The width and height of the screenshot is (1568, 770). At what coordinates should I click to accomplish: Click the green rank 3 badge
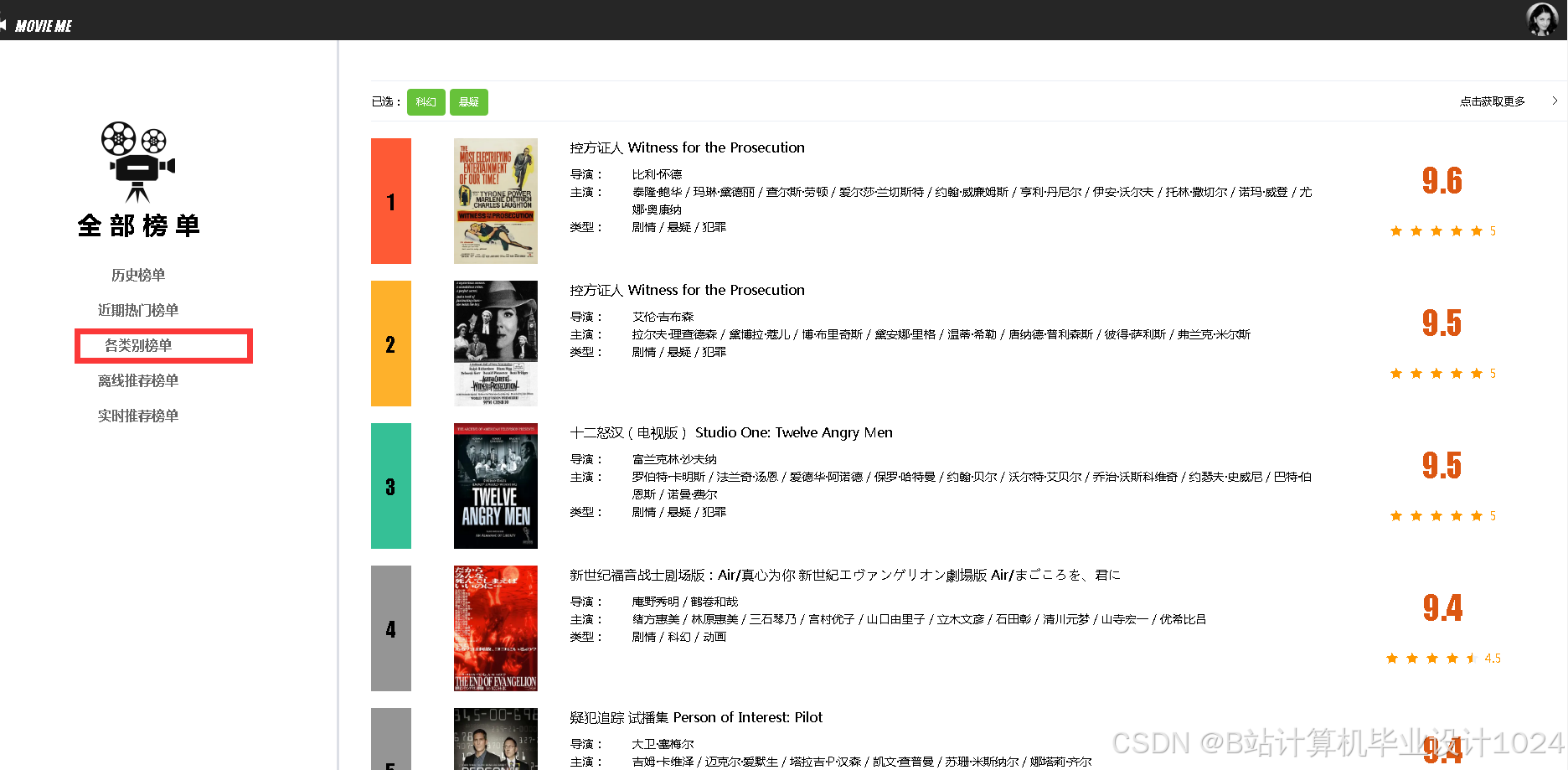391,486
